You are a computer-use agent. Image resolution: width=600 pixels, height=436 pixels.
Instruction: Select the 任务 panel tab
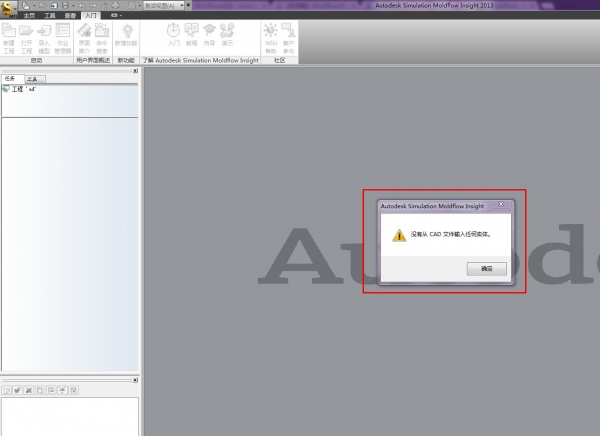pyautogui.click(x=13, y=78)
